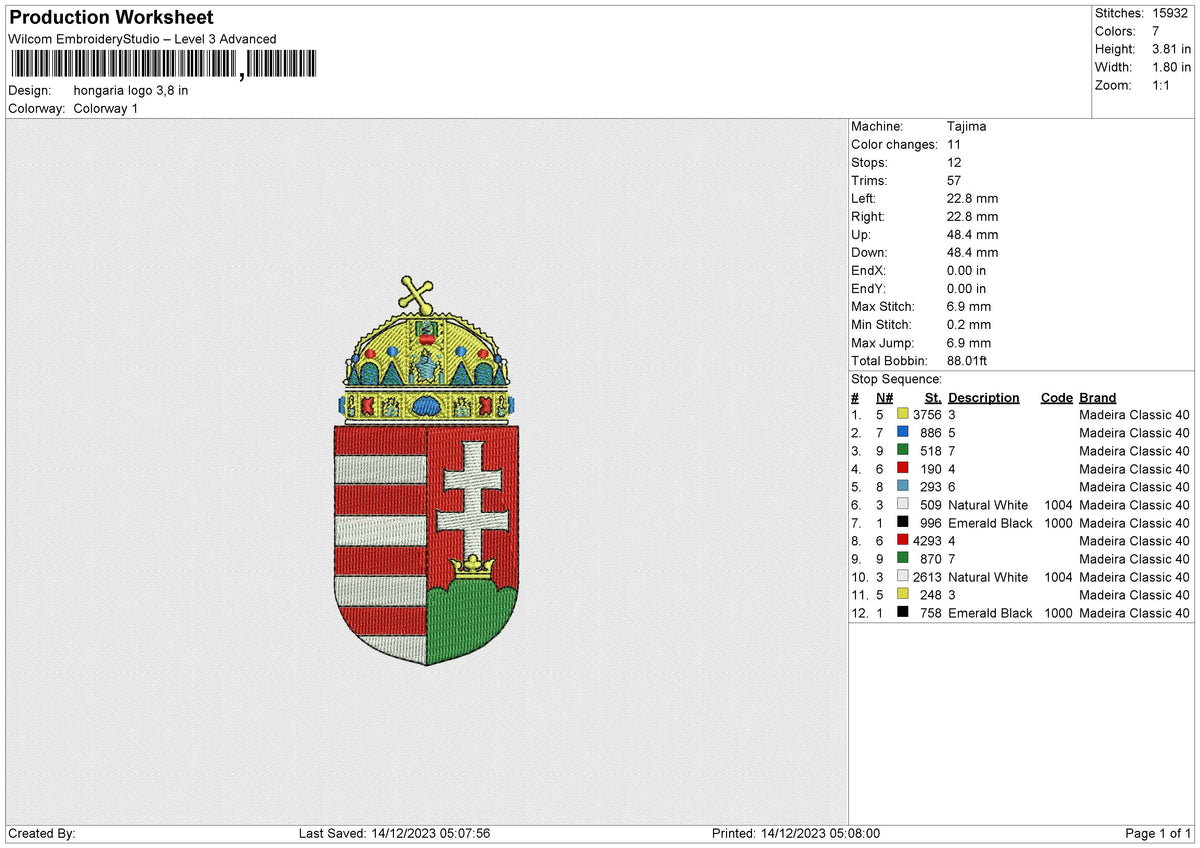Click 'Madeira Classic 40' brand in stop 1
This screenshot has width=1200, height=848.
[x=1134, y=415]
